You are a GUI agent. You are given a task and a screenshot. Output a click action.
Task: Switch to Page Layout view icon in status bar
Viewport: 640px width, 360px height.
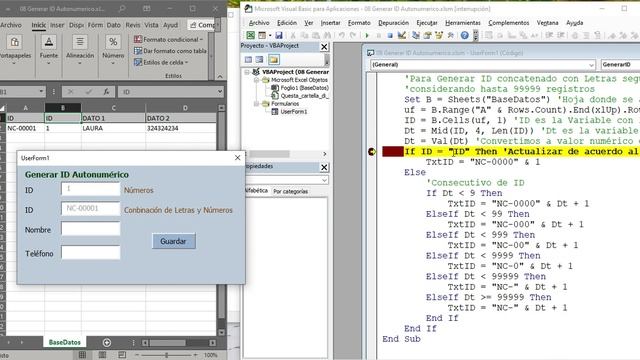102,355
